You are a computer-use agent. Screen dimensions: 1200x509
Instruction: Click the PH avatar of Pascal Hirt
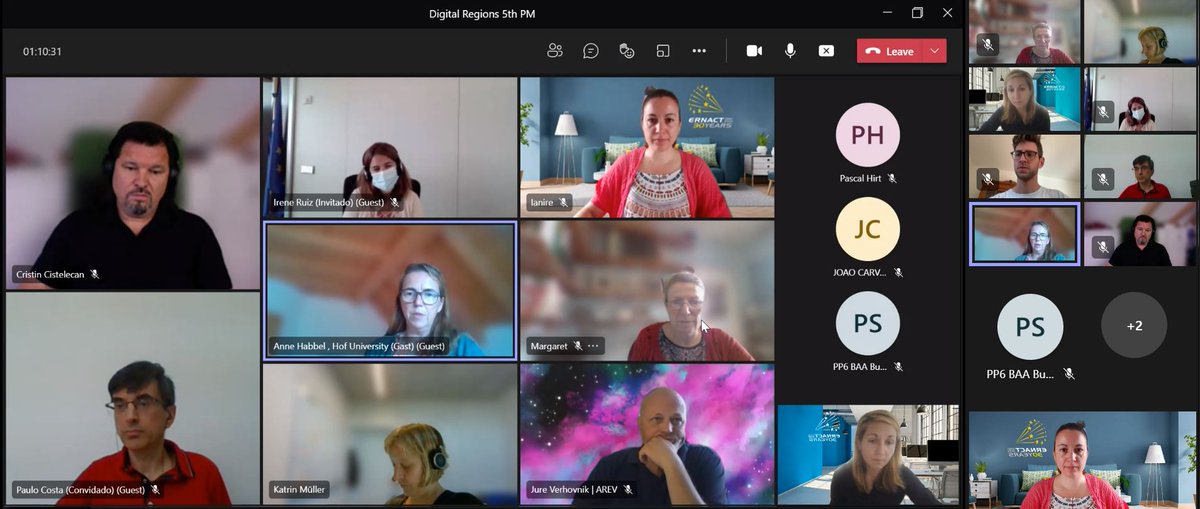[x=867, y=134]
